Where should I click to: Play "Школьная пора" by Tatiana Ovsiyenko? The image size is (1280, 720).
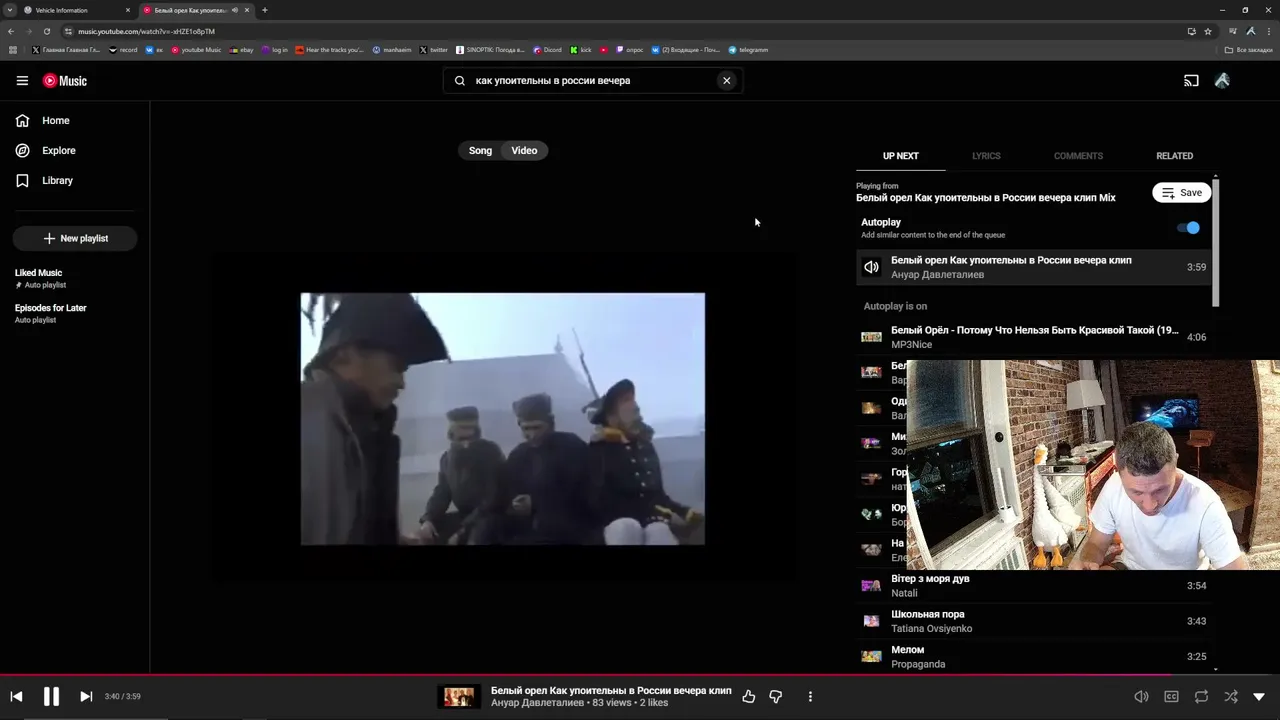point(1034,621)
